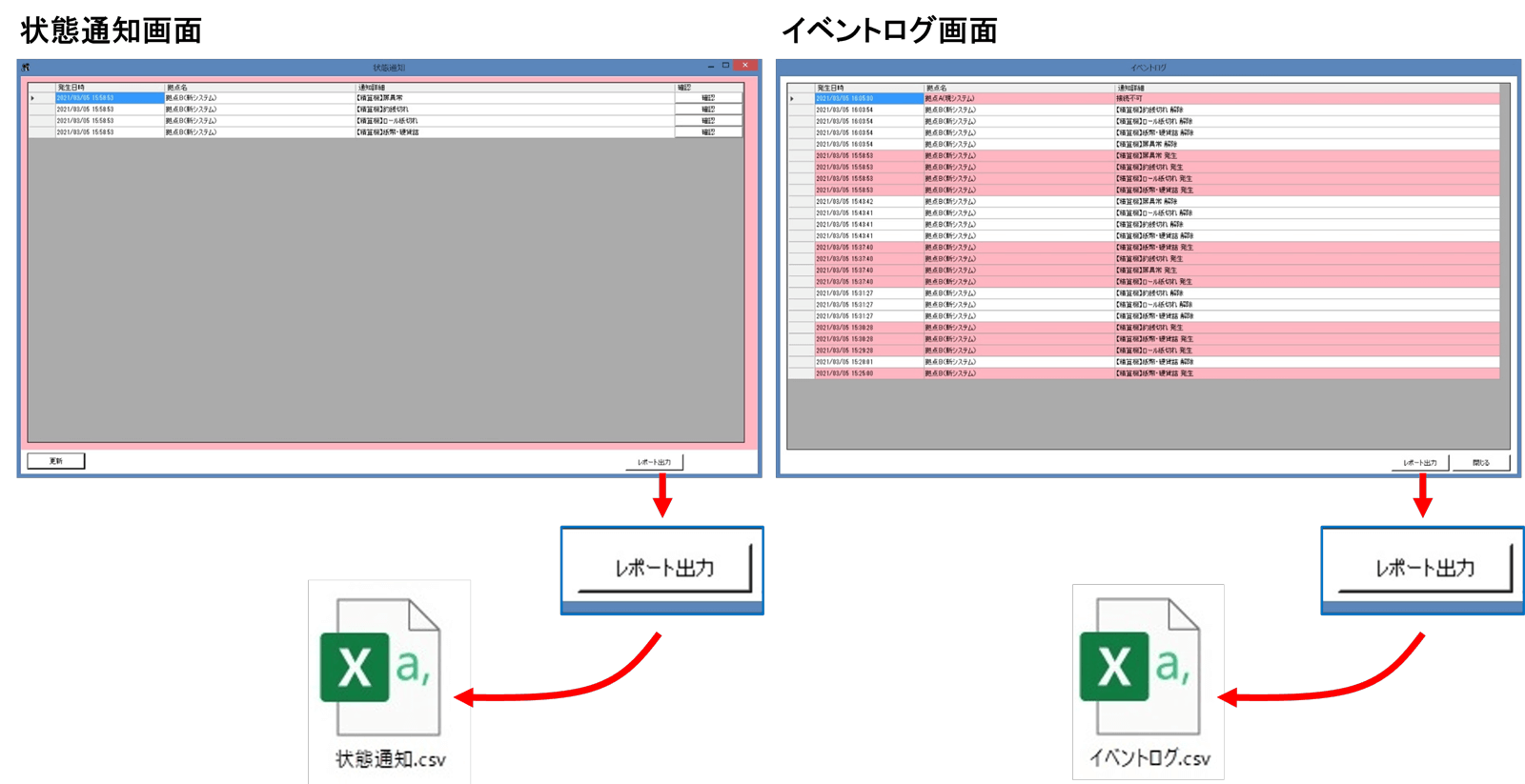Click 確認 button on the 紙幣・硬貨詰 row
Viewport: 1525px width, 784px height.
click(708, 132)
